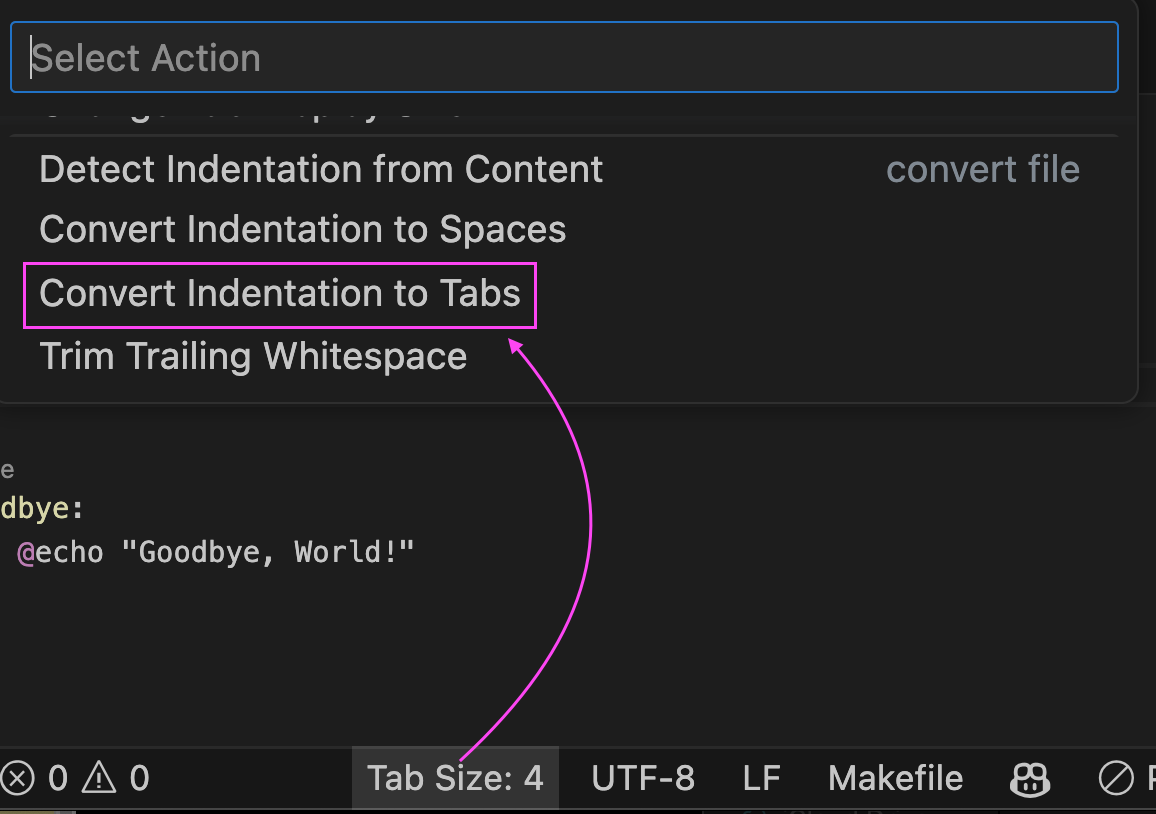The image size is (1156, 814).
Task: Open the GitHub Copilot status icon
Action: [x=1030, y=778]
